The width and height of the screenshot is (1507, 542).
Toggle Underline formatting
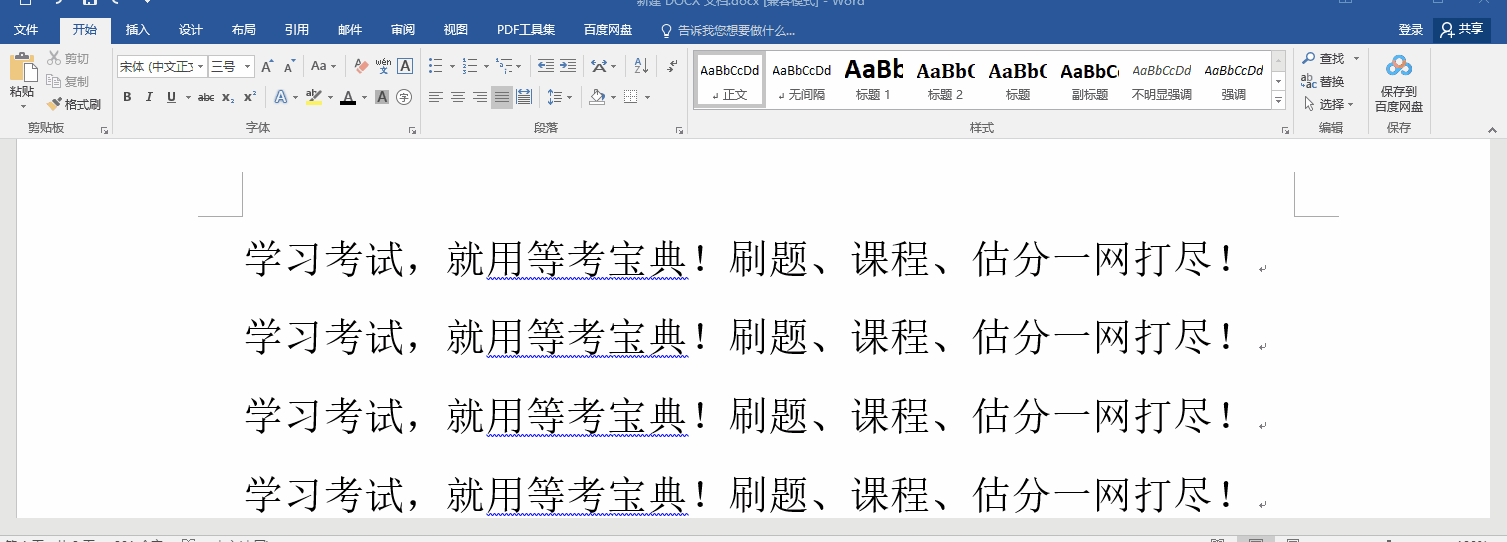(x=171, y=97)
